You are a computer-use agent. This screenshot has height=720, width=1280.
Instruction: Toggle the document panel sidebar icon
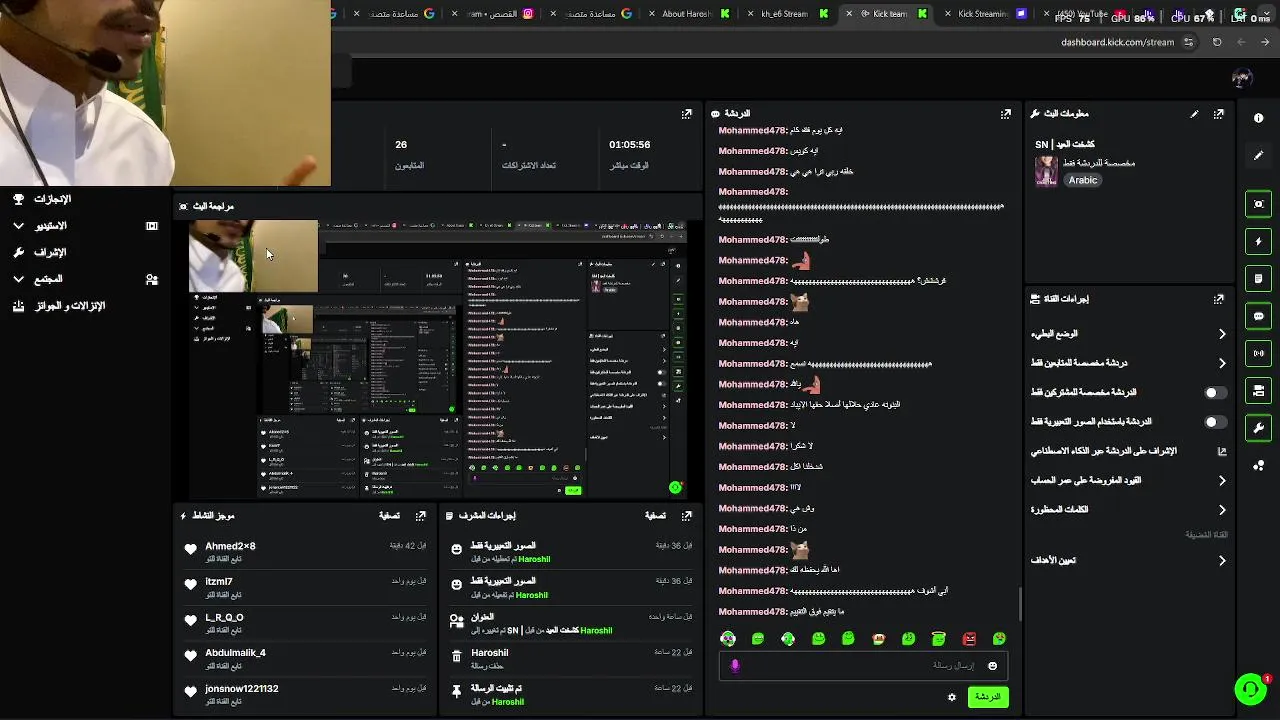1258,278
